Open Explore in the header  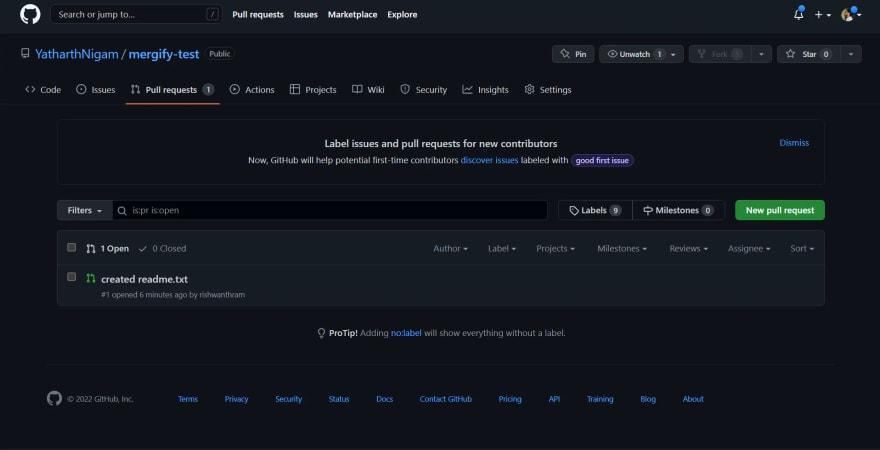pos(402,15)
